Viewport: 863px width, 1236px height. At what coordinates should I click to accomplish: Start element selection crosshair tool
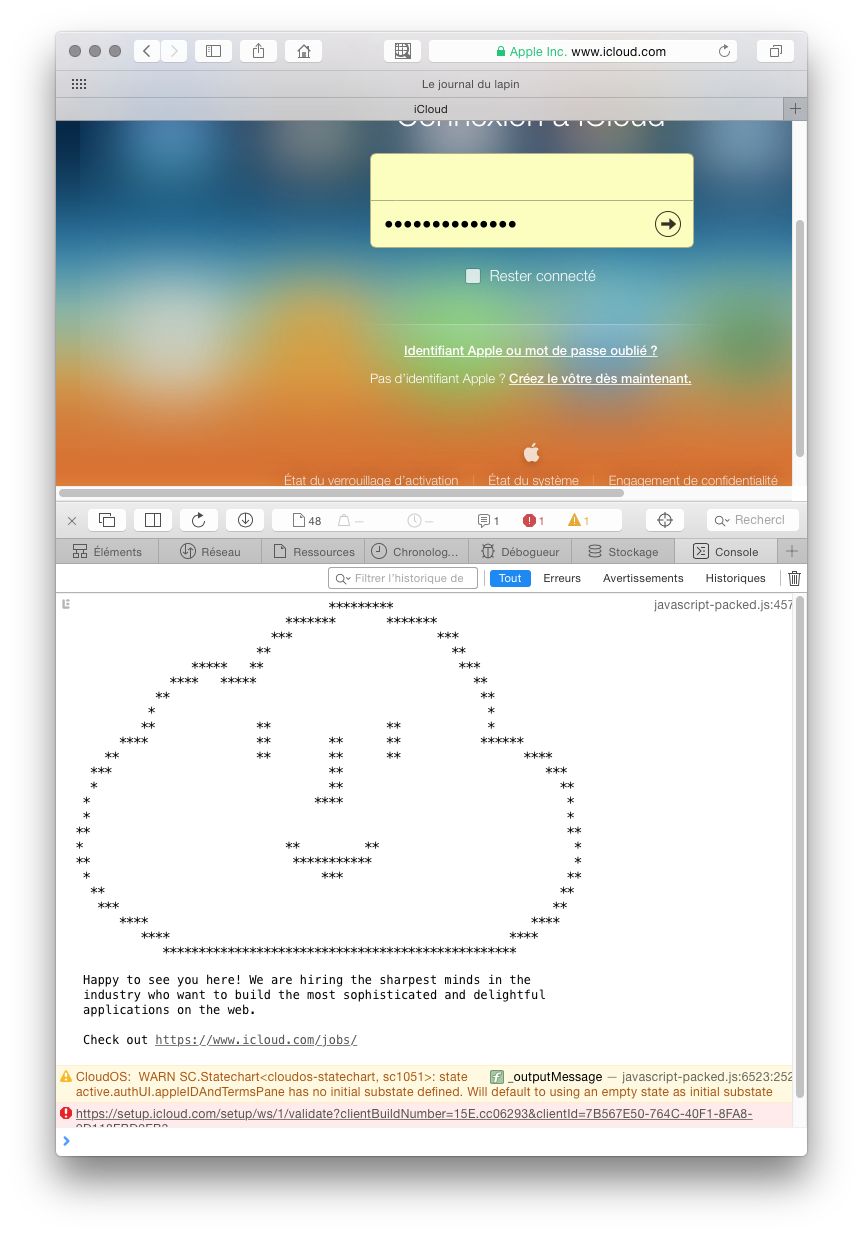(664, 520)
